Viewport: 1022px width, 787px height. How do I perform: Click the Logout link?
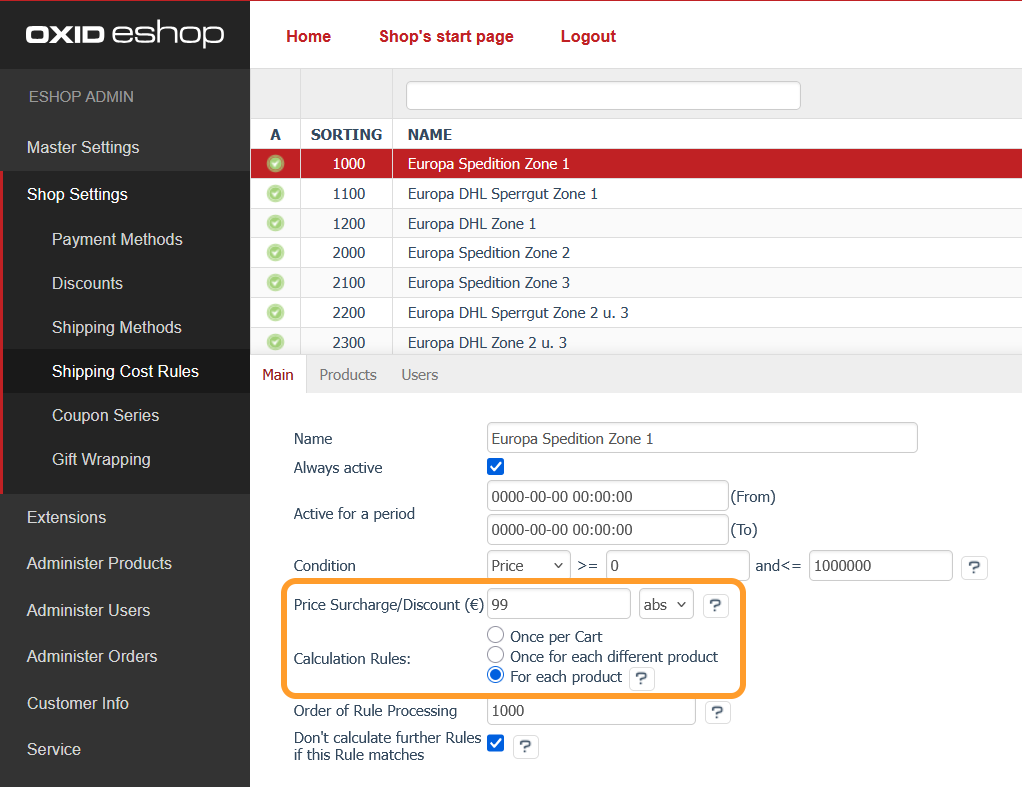click(x=588, y=36)
